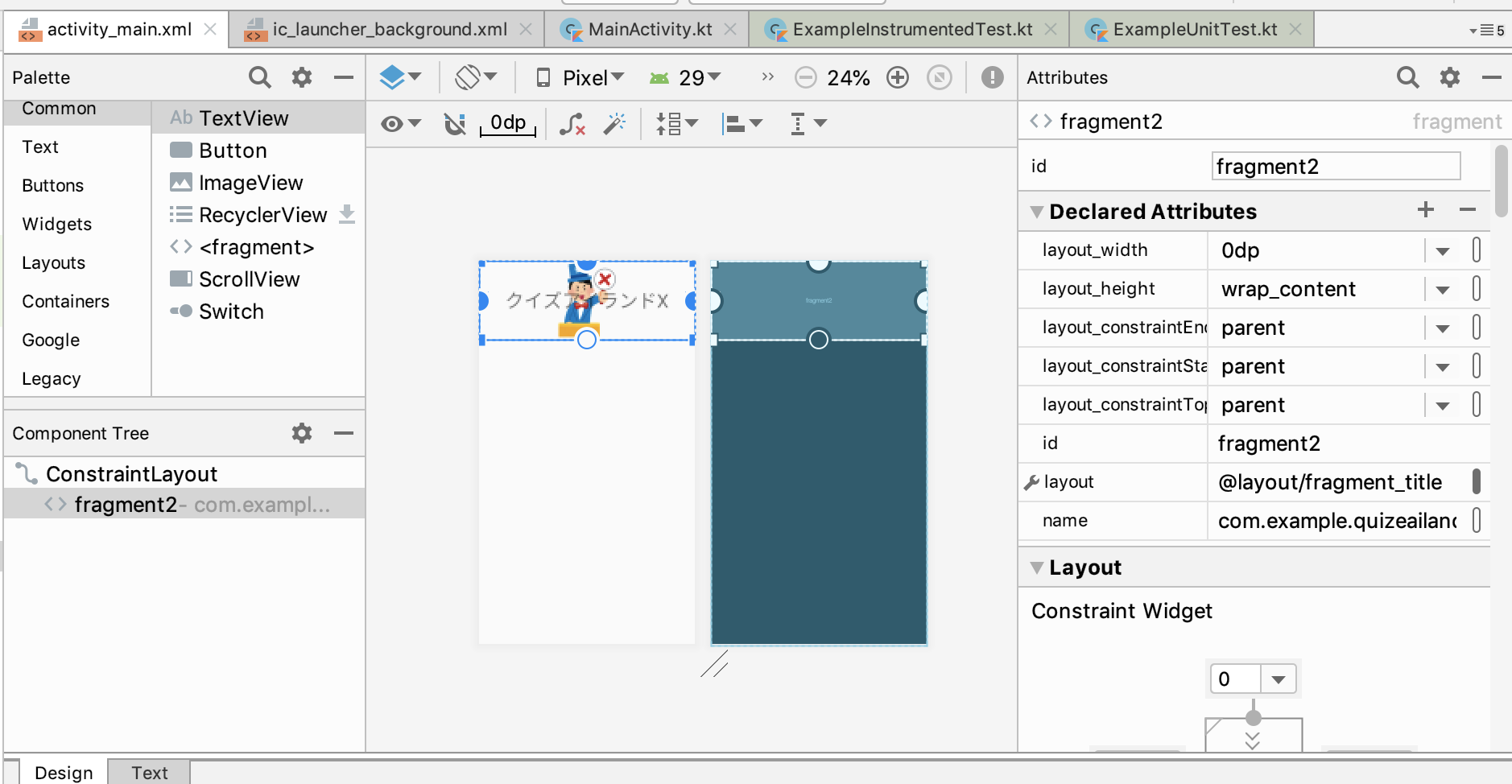Open MainActivity.kt tab
This screenshot has width=1512, height=784.
[649, 30]
